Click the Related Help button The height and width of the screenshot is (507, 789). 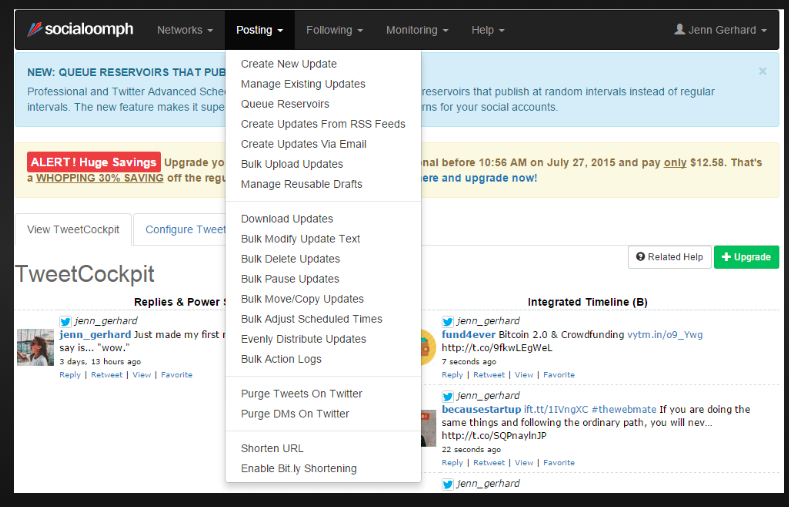pos(669,257)
